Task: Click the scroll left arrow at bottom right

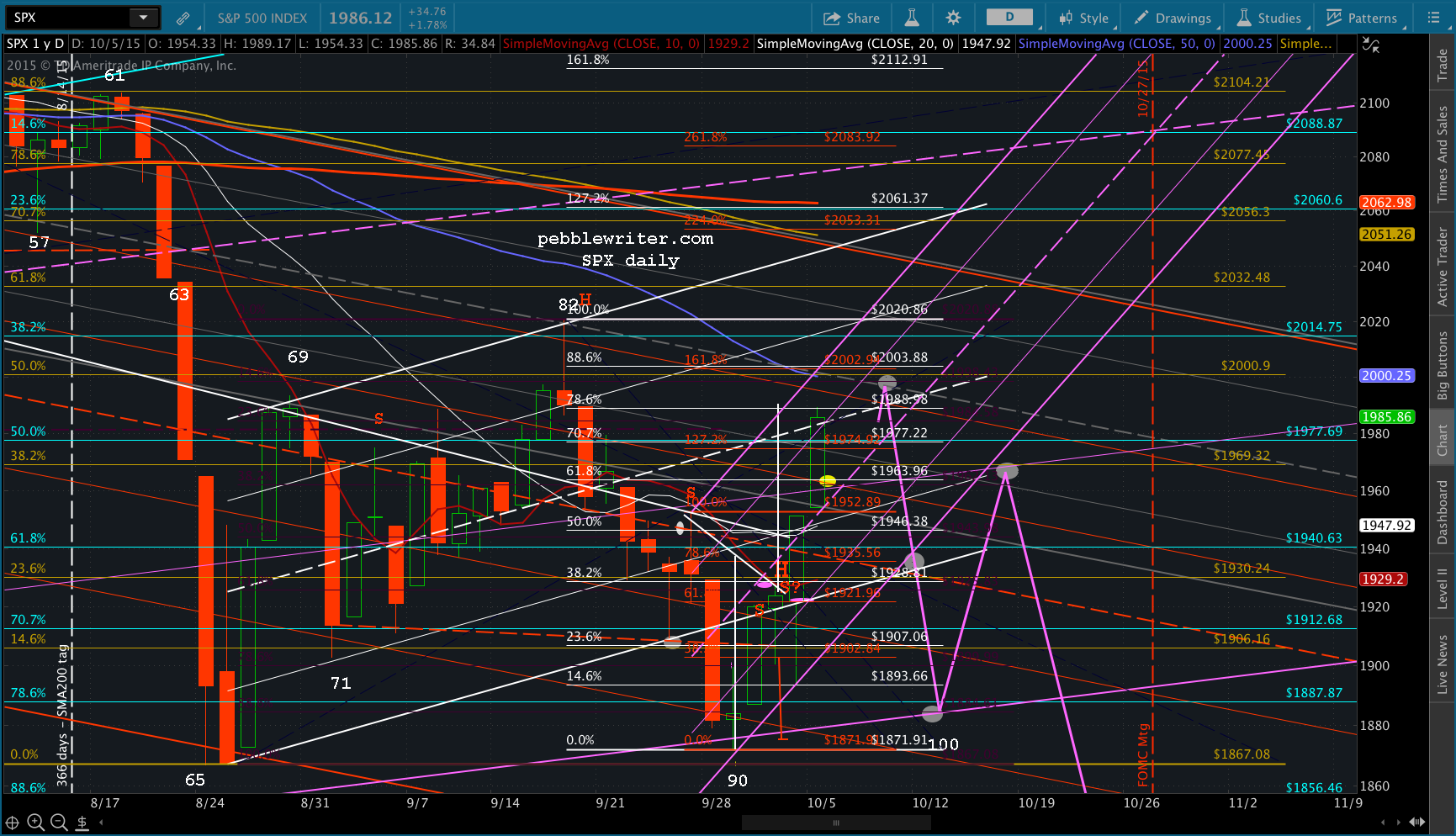Action: 1383,823
